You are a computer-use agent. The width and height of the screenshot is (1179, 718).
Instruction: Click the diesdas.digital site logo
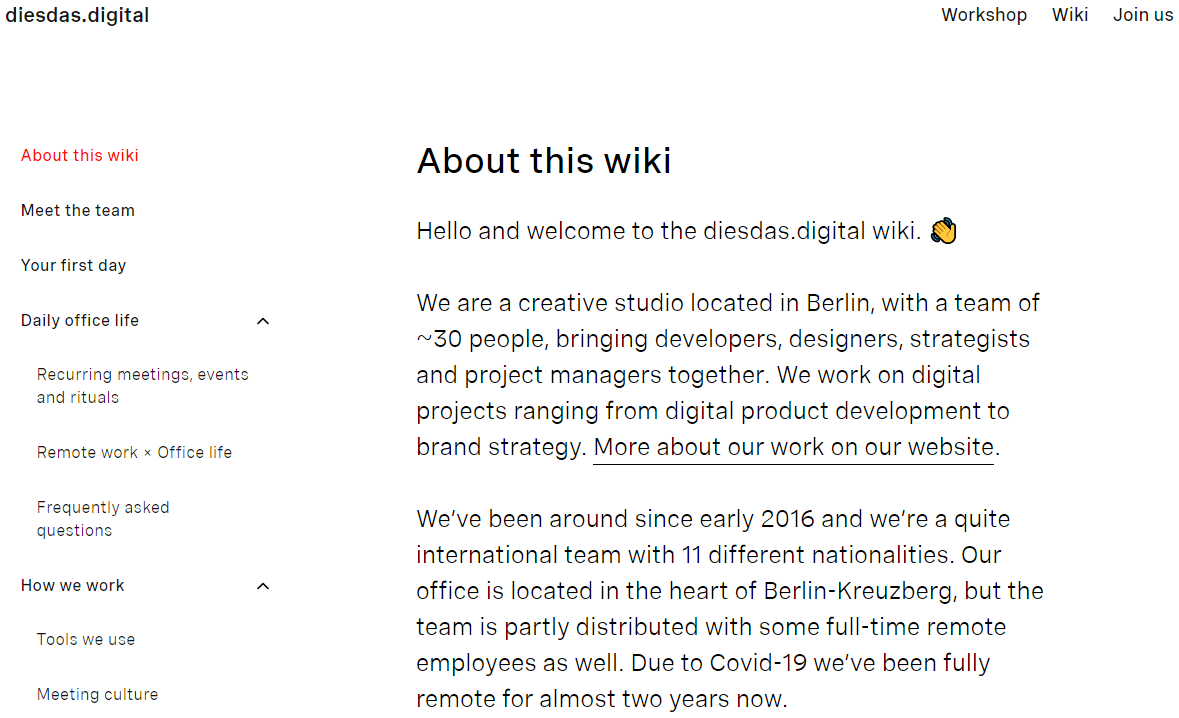(x=77, y=15)
